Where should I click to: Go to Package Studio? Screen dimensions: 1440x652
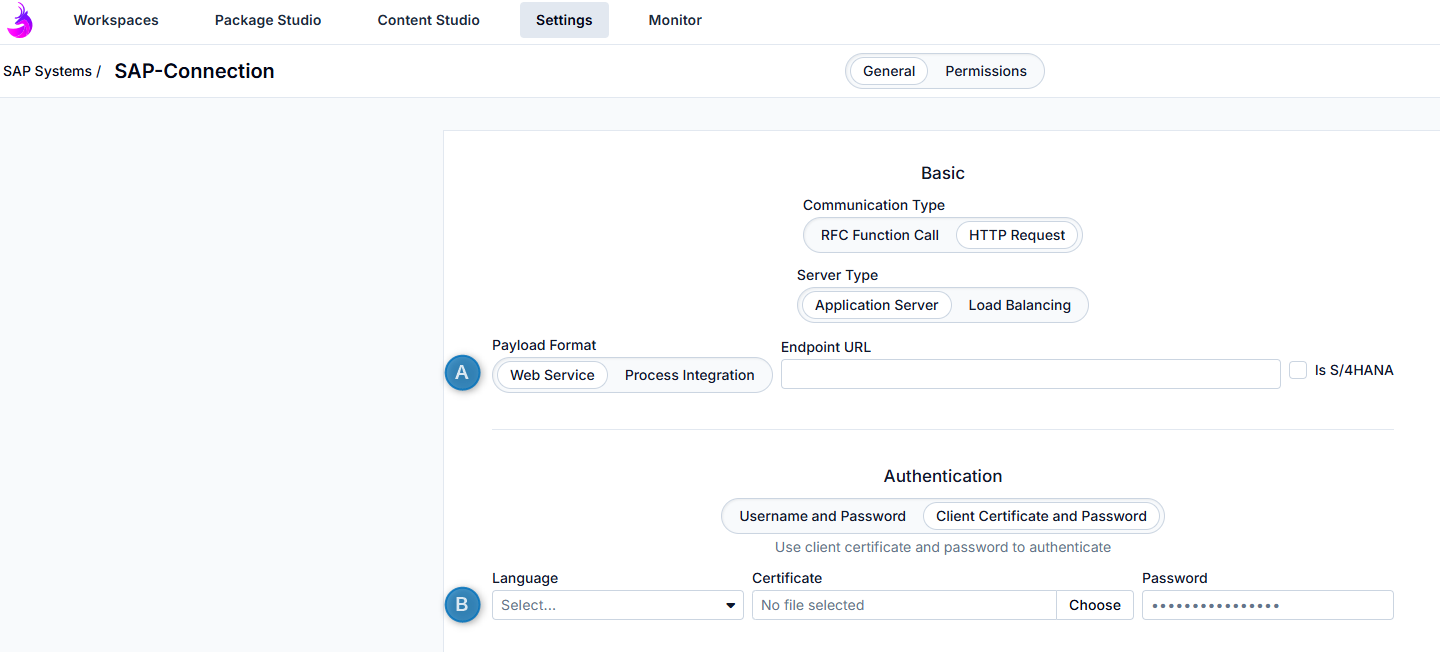click(268, 20)
